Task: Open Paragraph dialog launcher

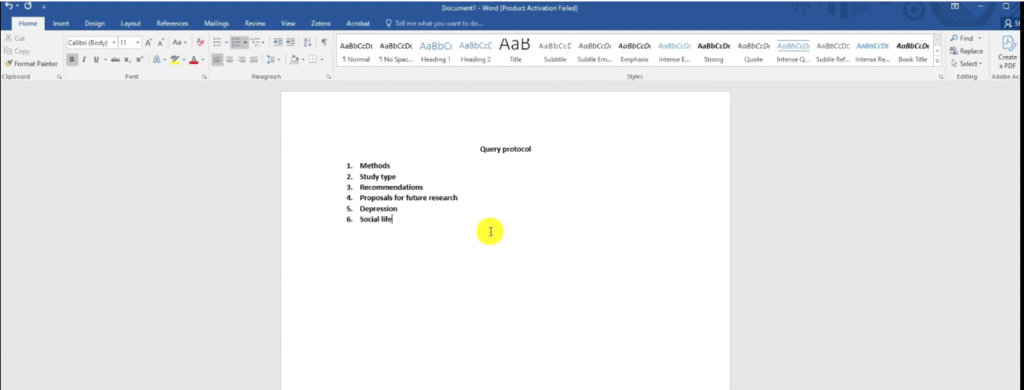Action: click(328, 77)
